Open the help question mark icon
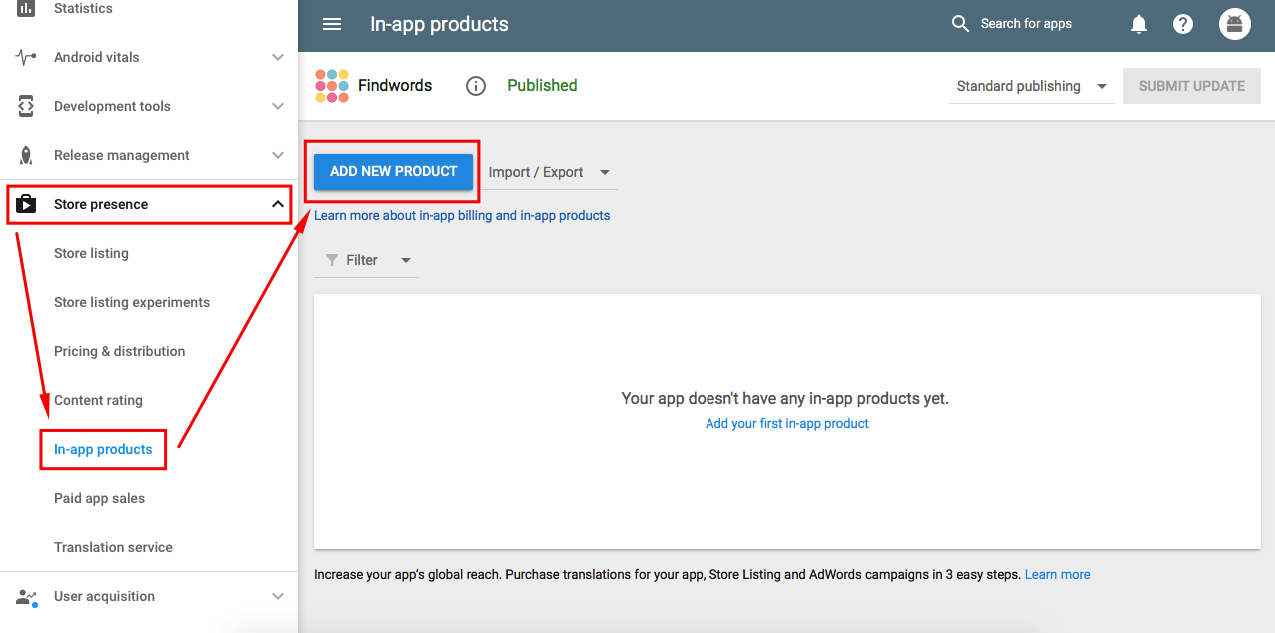 (x=1183, y=24)
